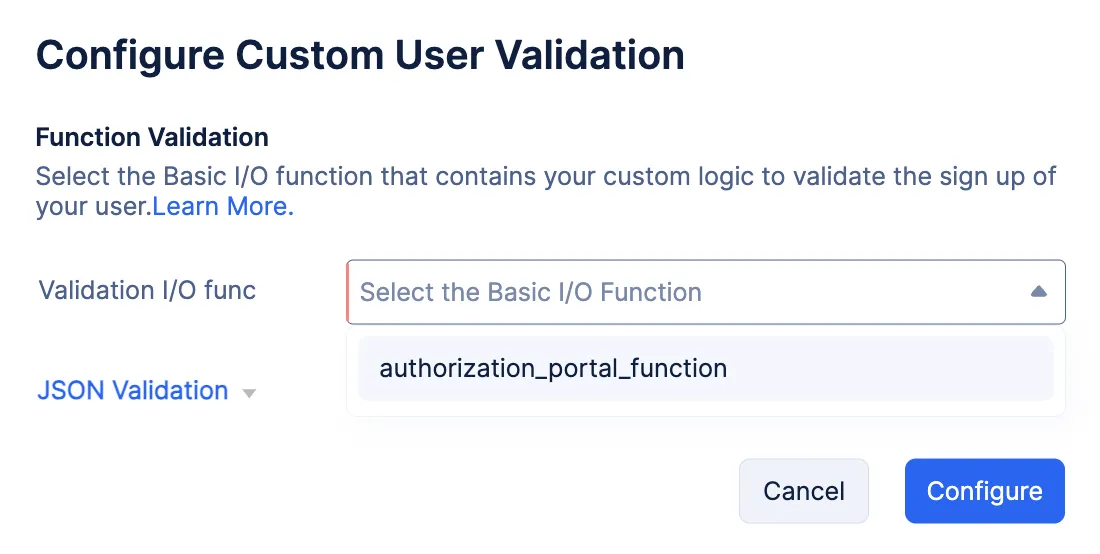
Task: Click the function validation description text
Action: pyautogui.click(x=545, y=178)
